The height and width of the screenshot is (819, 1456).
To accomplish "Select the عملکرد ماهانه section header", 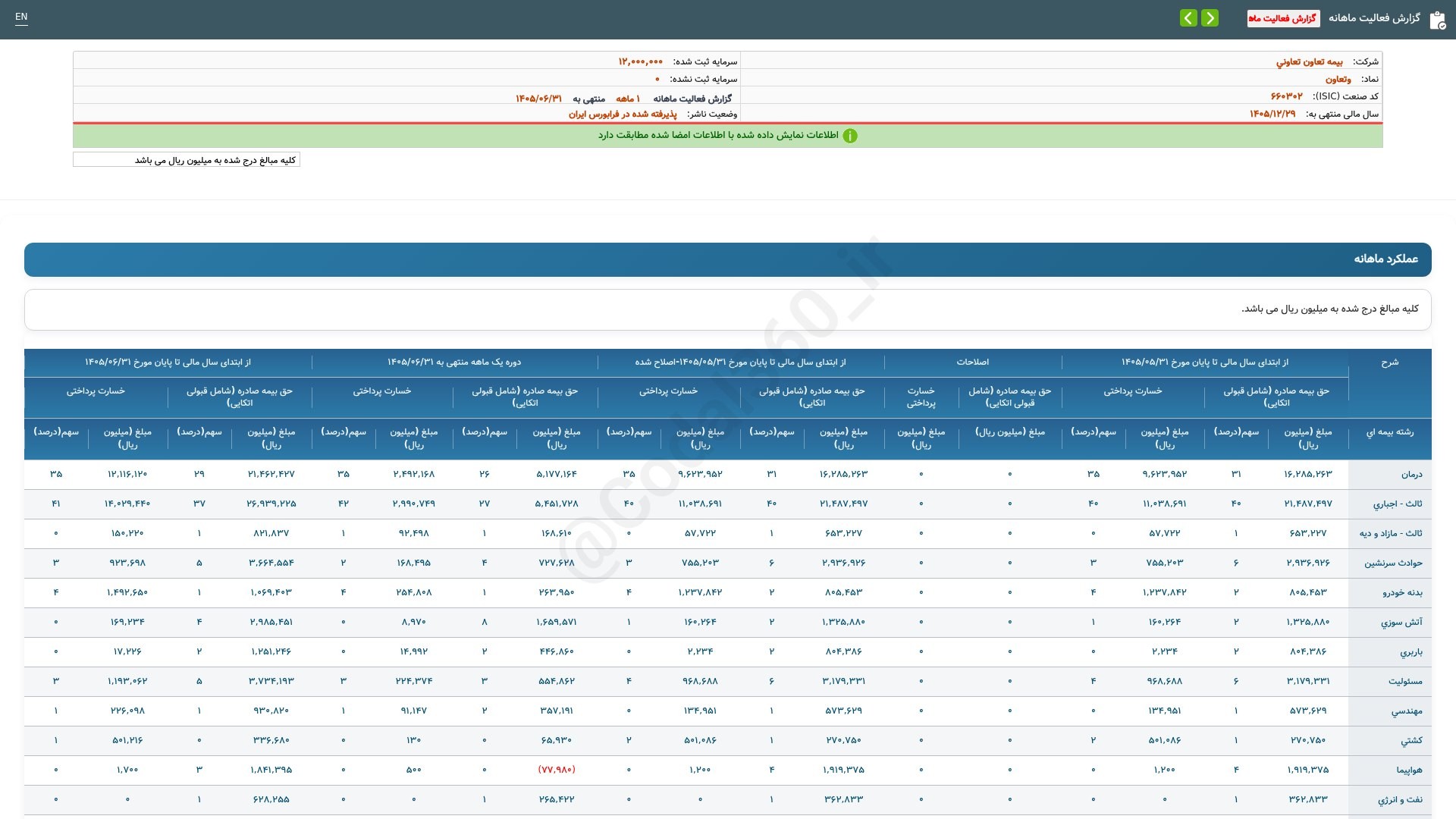I will tap(728, 259).
